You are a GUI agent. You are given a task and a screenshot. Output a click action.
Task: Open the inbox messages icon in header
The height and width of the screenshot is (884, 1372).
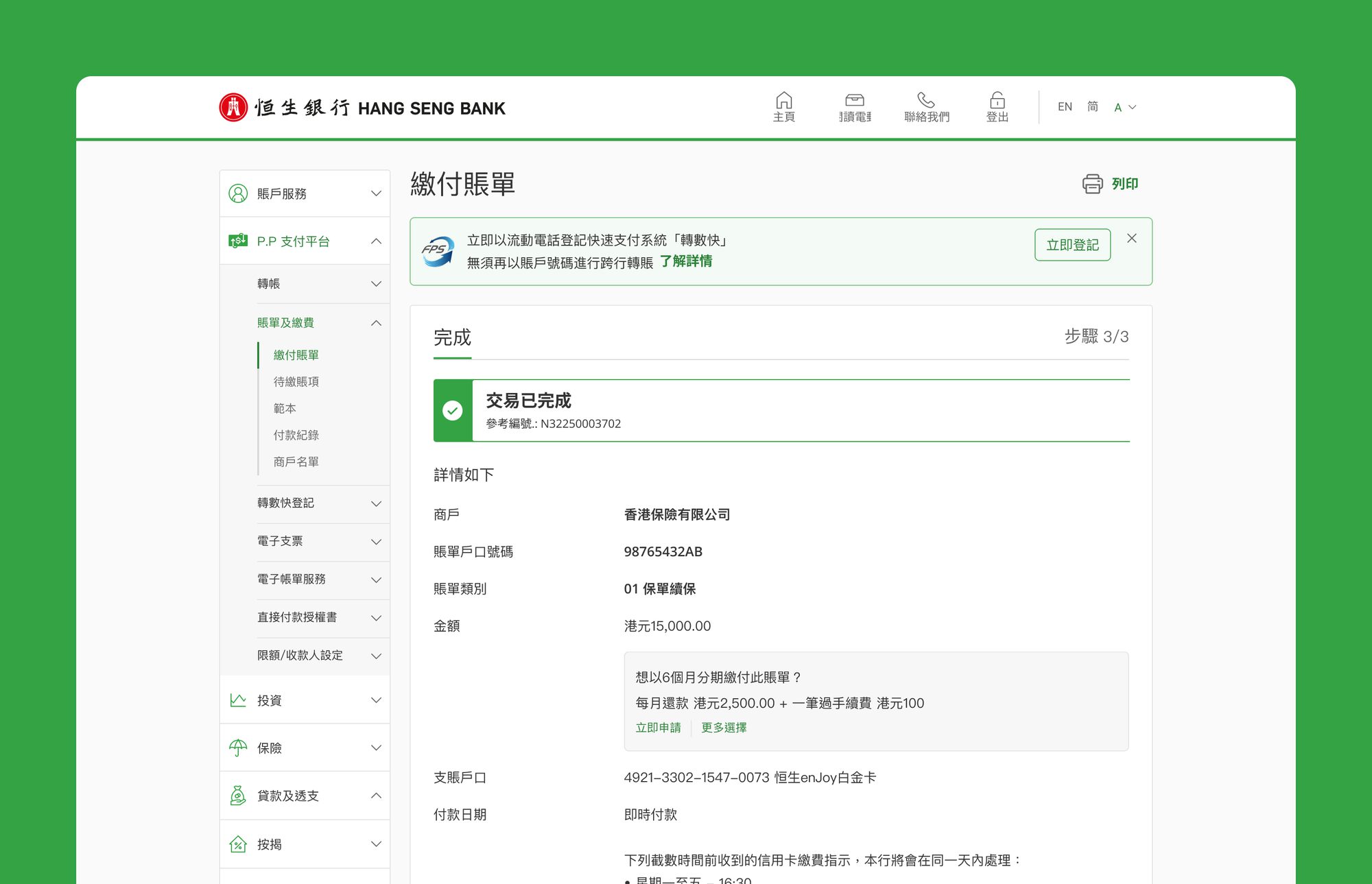pos(855,100)
